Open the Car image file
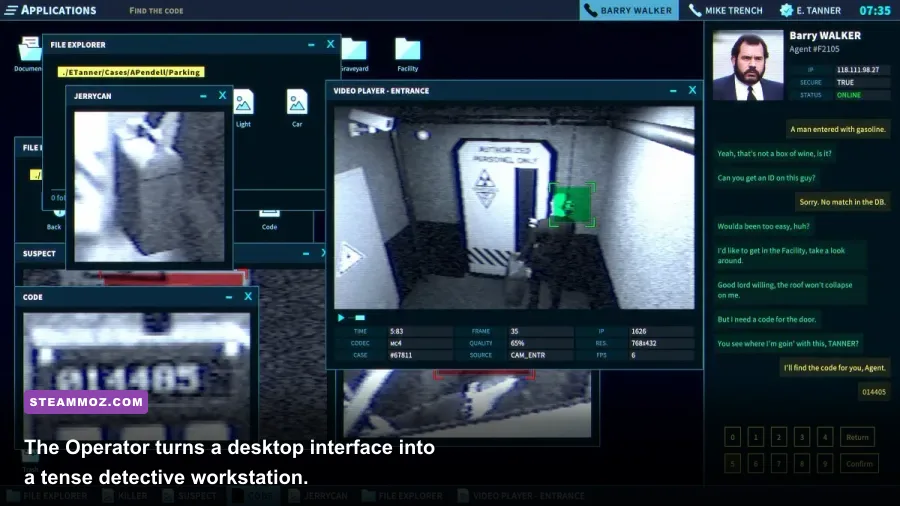The image size is (900, 506). tap(297, 108)
